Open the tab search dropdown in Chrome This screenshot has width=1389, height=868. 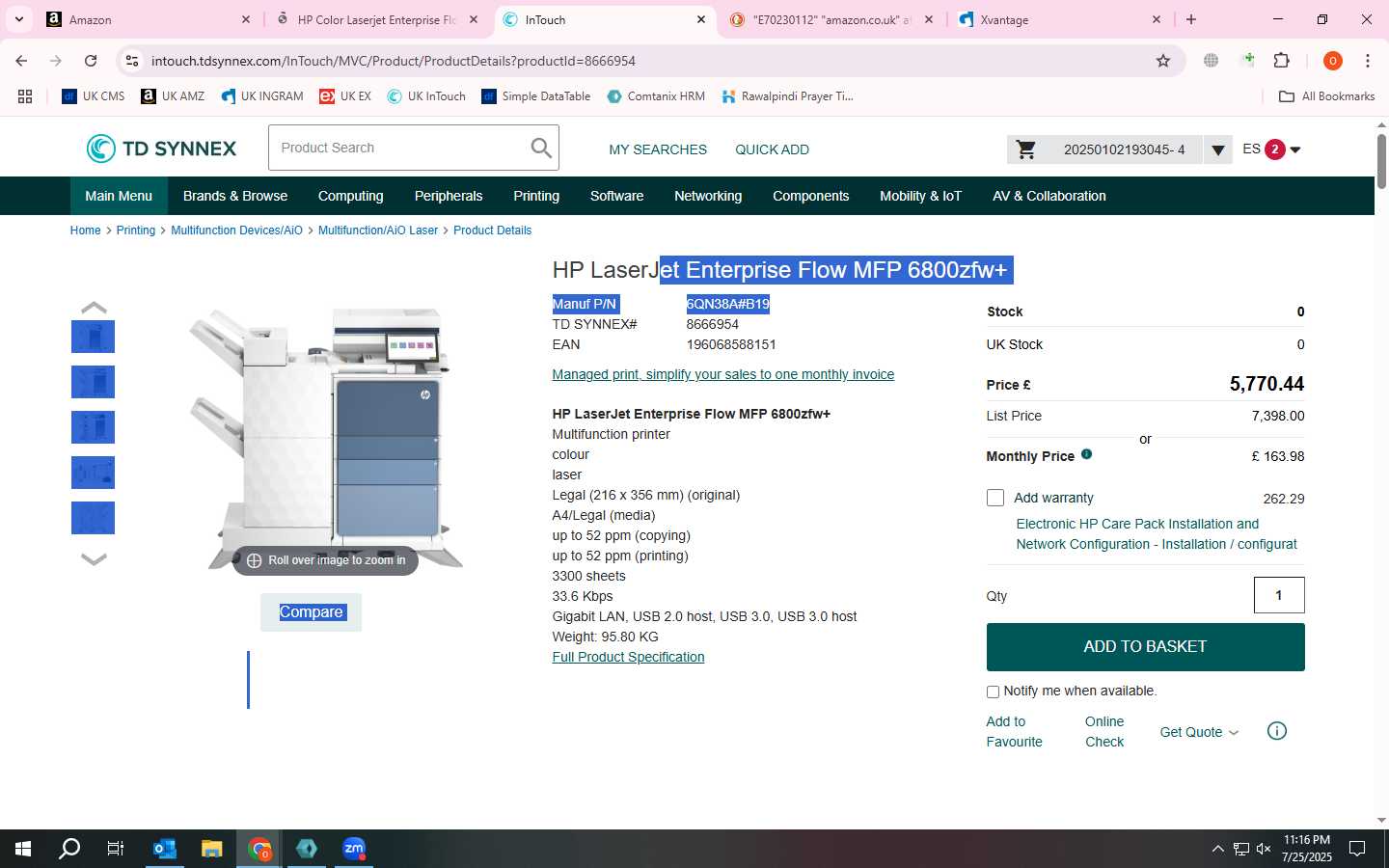pyautogui.click(x=18, y=19)
